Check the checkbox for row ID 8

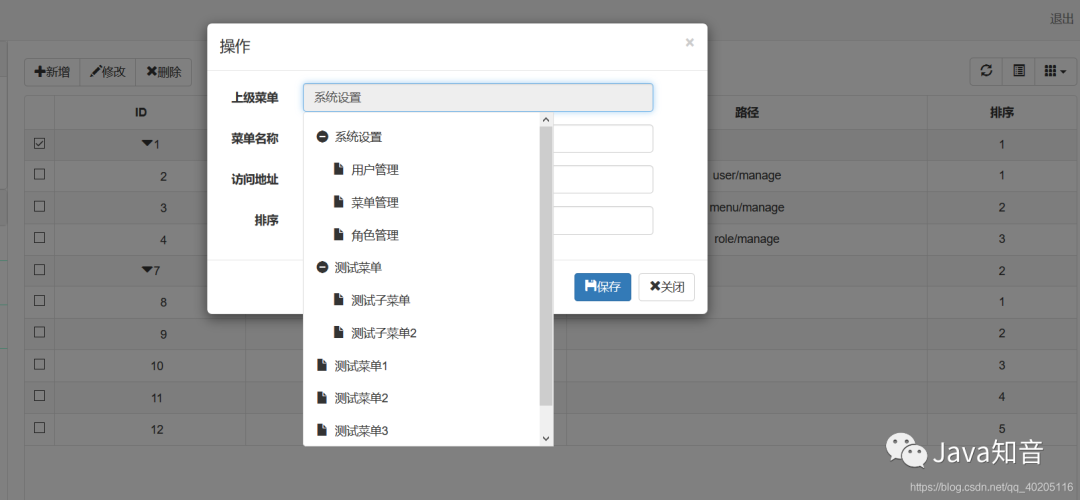tap(39, 300)
